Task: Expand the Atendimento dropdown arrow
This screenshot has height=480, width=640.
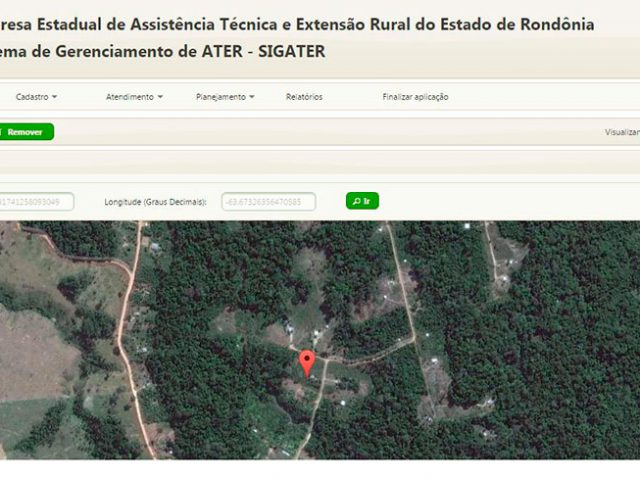Action: tap(160, 97)
